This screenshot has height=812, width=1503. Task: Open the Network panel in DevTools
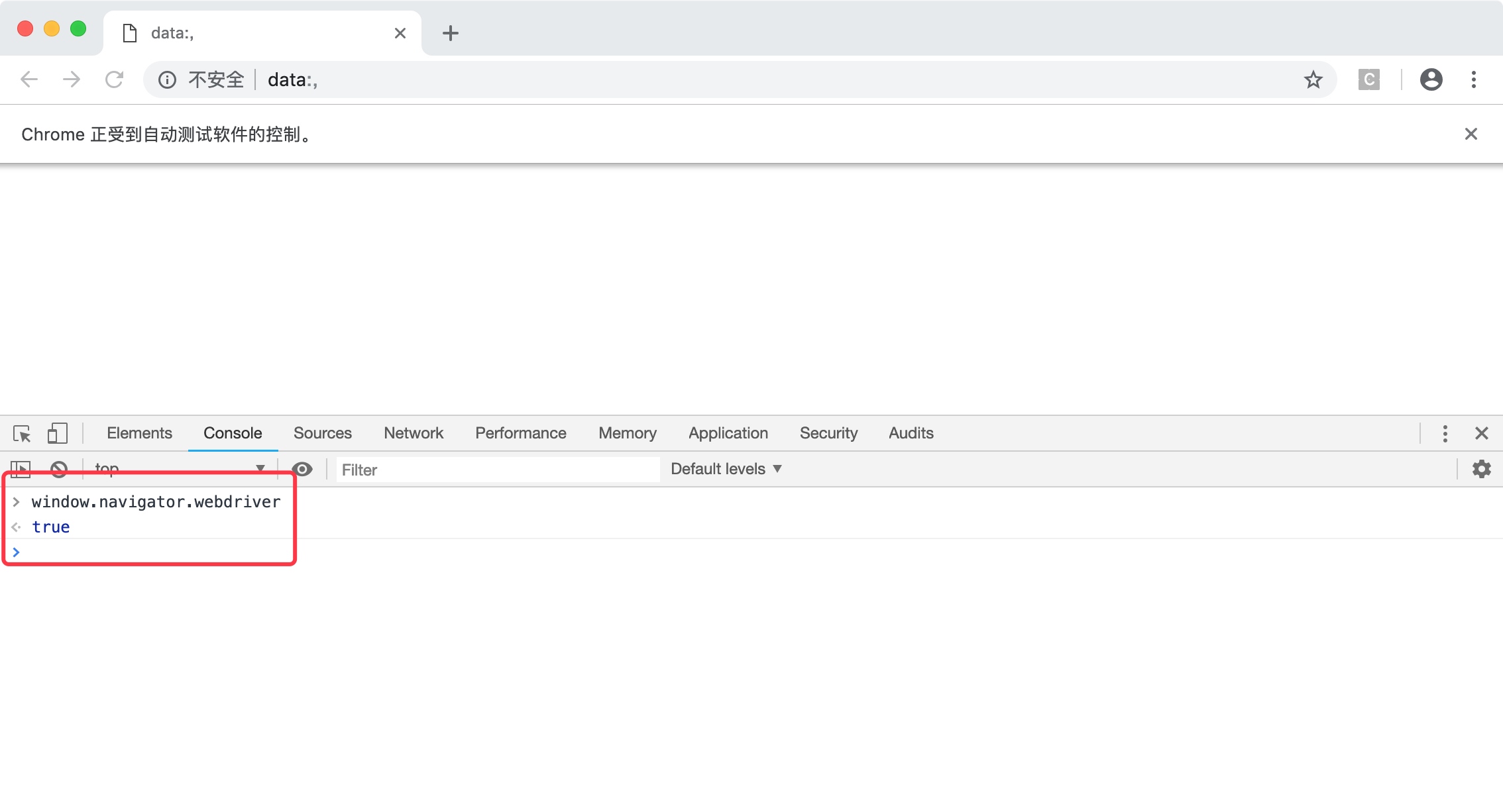click(412, 433)
